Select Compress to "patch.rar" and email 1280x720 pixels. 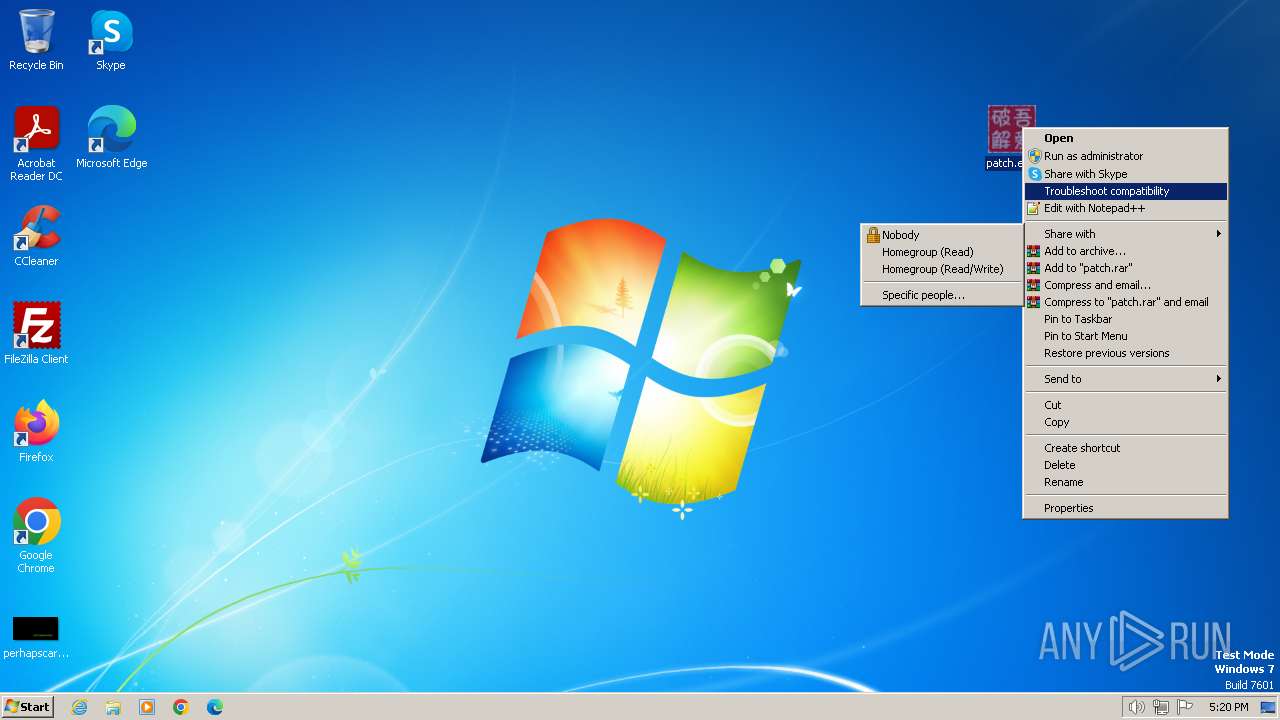1126,302
